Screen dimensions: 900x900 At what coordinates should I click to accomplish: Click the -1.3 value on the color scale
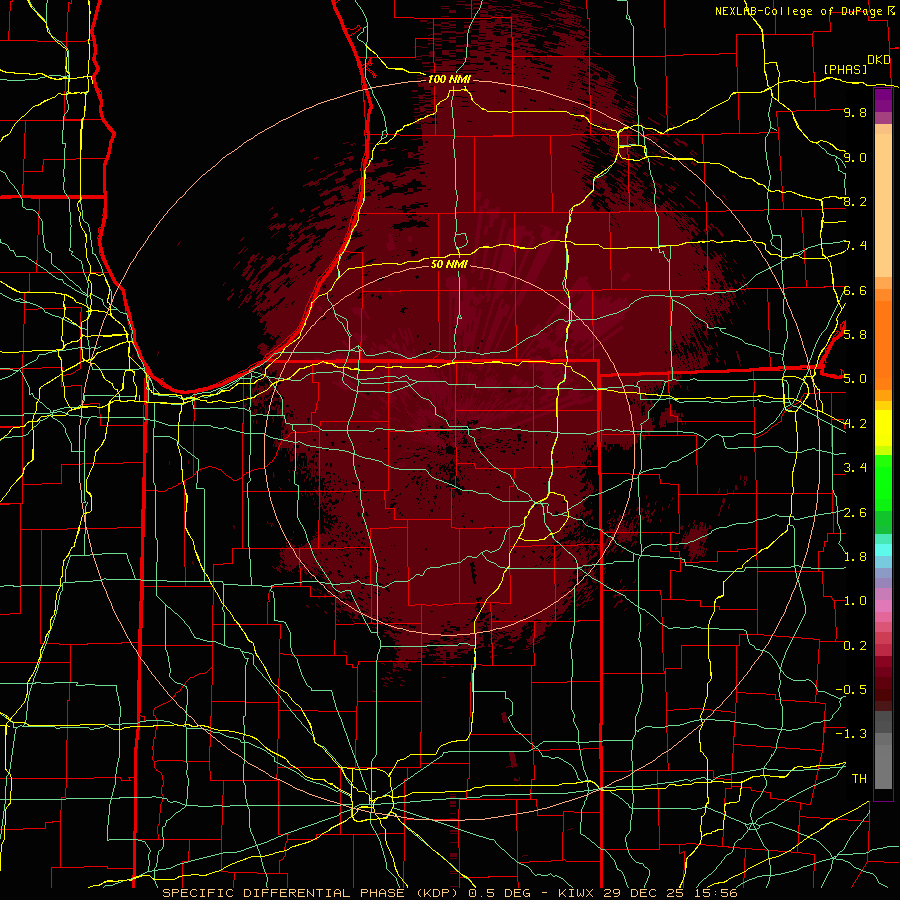click(x=851, y=734)
